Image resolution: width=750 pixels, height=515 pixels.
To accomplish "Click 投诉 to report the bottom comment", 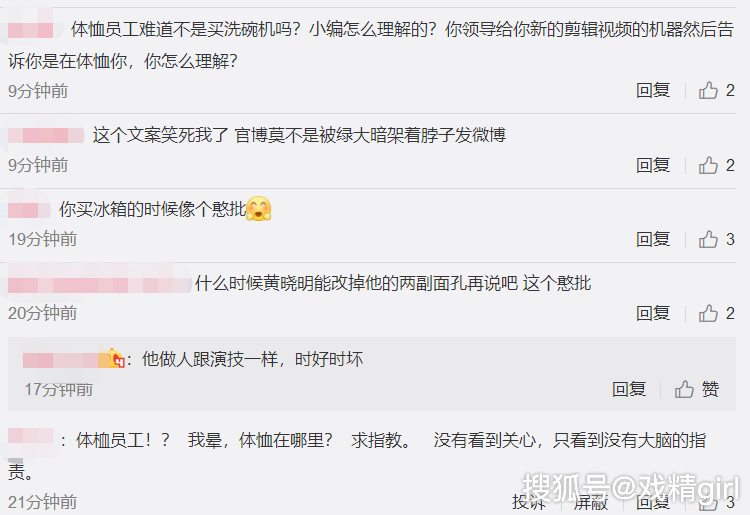I will 529,502.
